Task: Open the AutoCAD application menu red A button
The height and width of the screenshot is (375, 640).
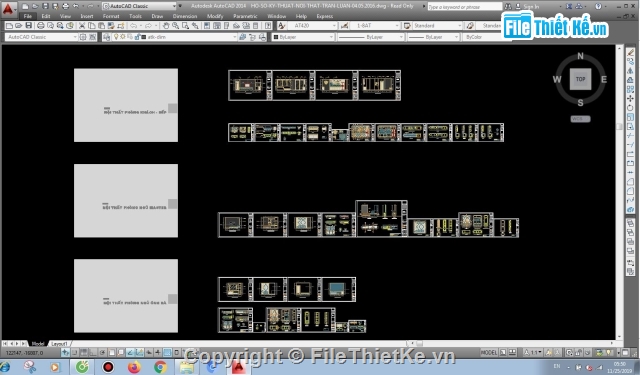Action: click(8, 8)
